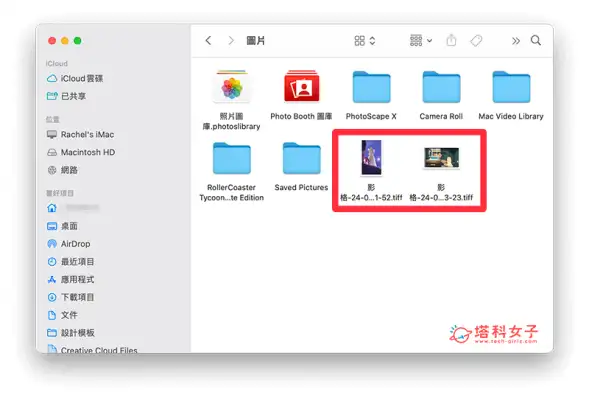Open the Share toolbar button

click(x=451, y=40)
